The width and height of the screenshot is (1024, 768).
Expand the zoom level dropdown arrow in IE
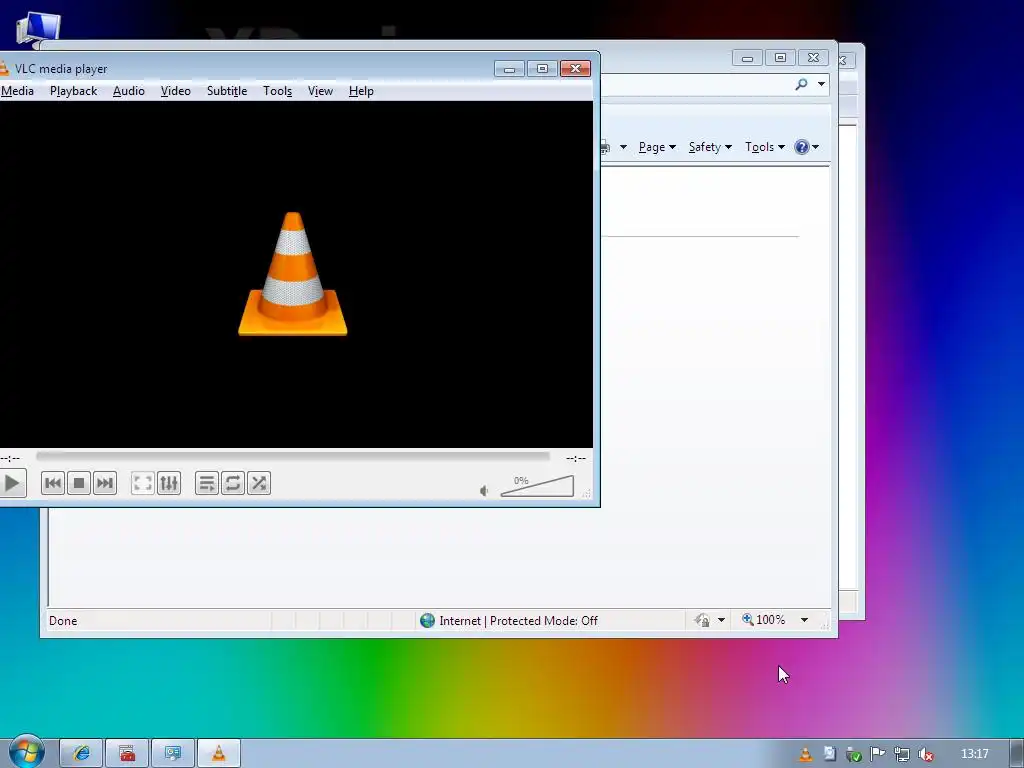coord(805,620)
